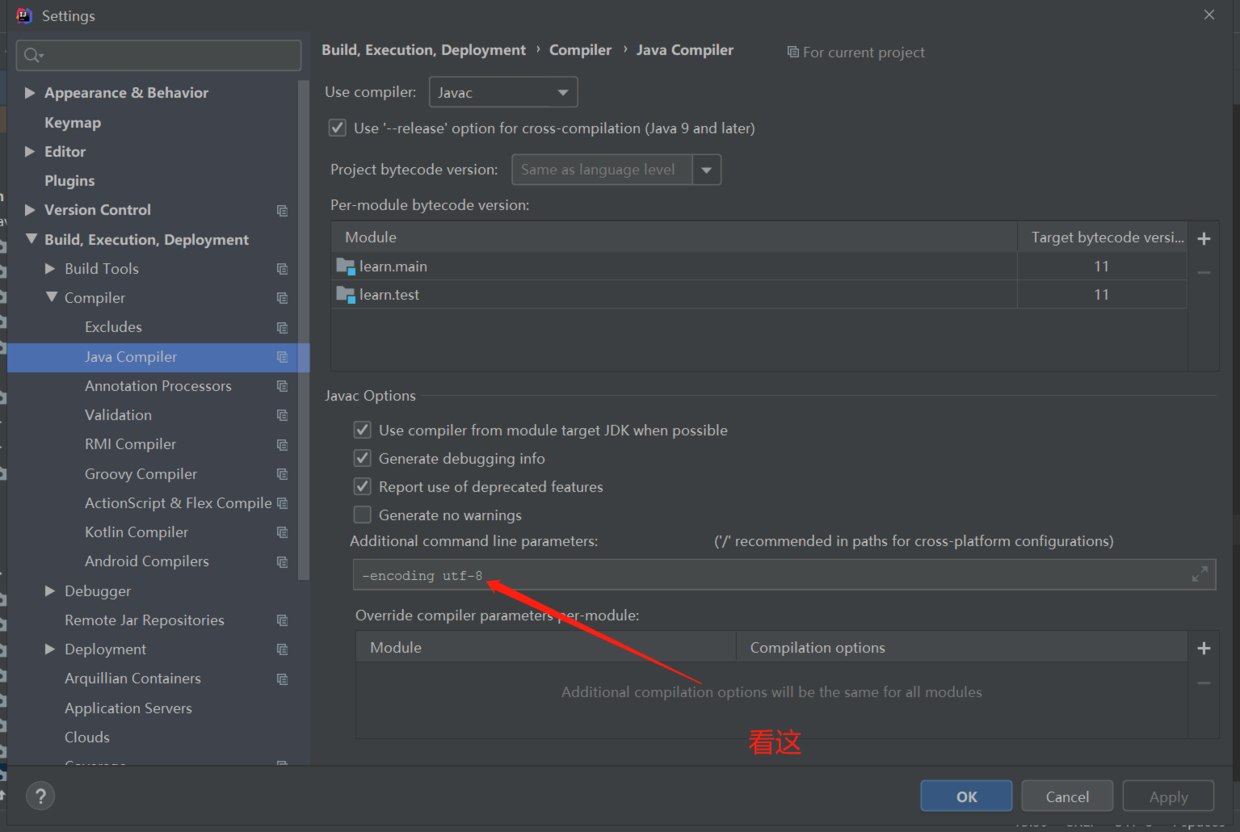Click project-level icon beside Version Control
This screenshot has width=1240, height=832.
pyautogui.click(x=282, y=210)
